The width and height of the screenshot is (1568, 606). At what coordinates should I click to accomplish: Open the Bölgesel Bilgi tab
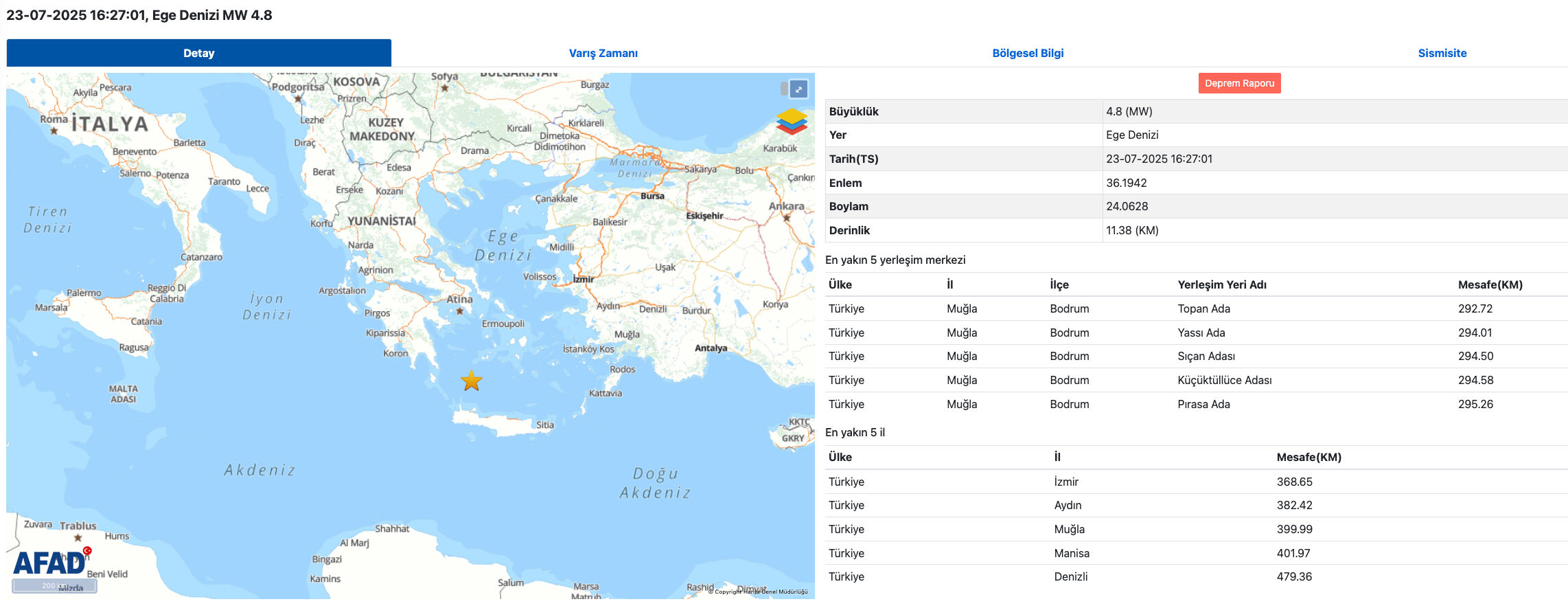1028,53
